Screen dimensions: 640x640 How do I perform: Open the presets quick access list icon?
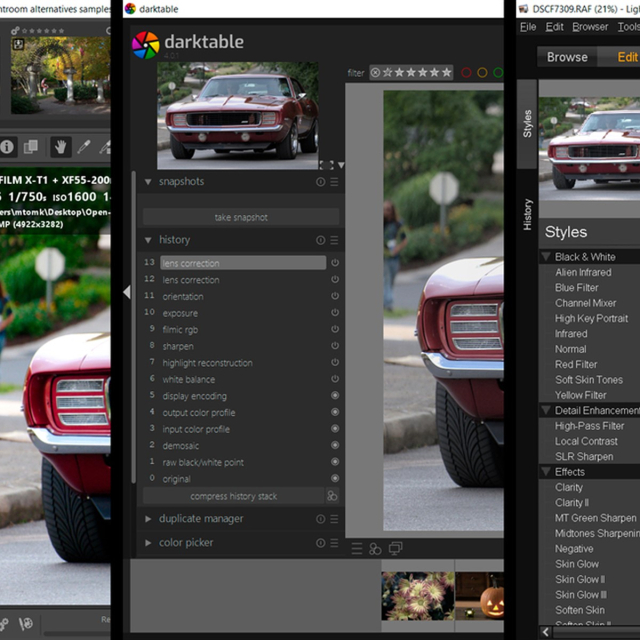click(357, 548)
